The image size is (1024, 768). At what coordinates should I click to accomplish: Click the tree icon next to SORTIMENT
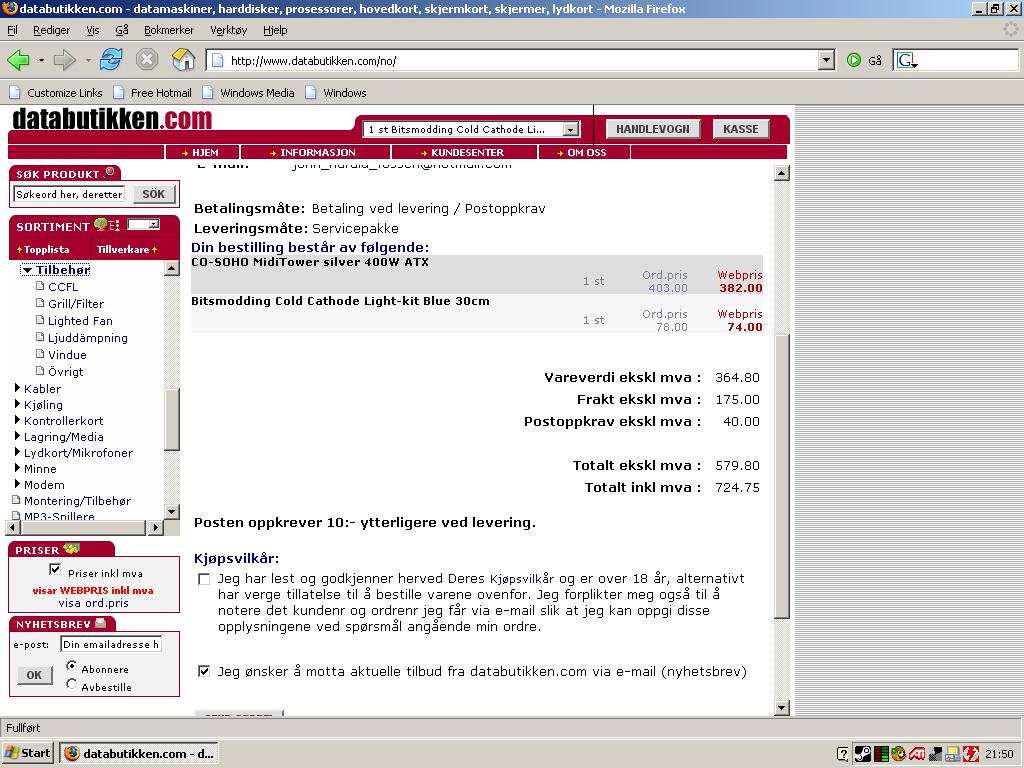[x=101, y=225]
